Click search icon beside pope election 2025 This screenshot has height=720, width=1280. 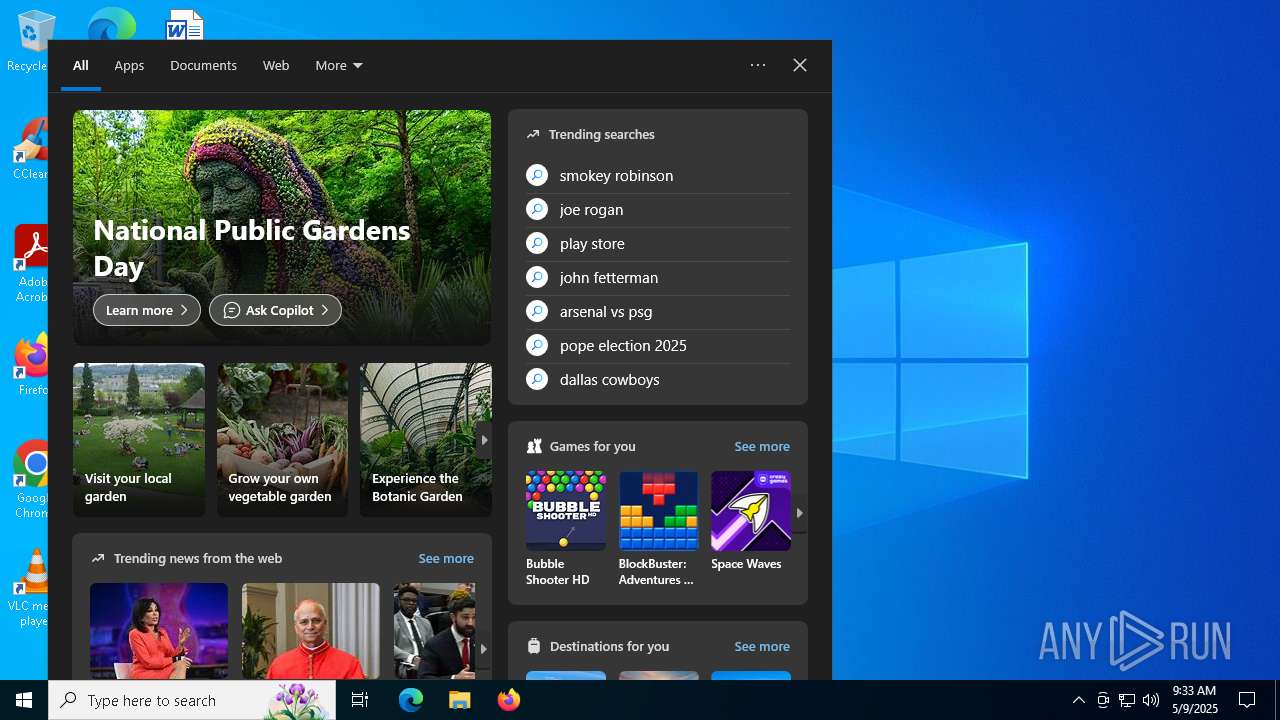[537, 345]
